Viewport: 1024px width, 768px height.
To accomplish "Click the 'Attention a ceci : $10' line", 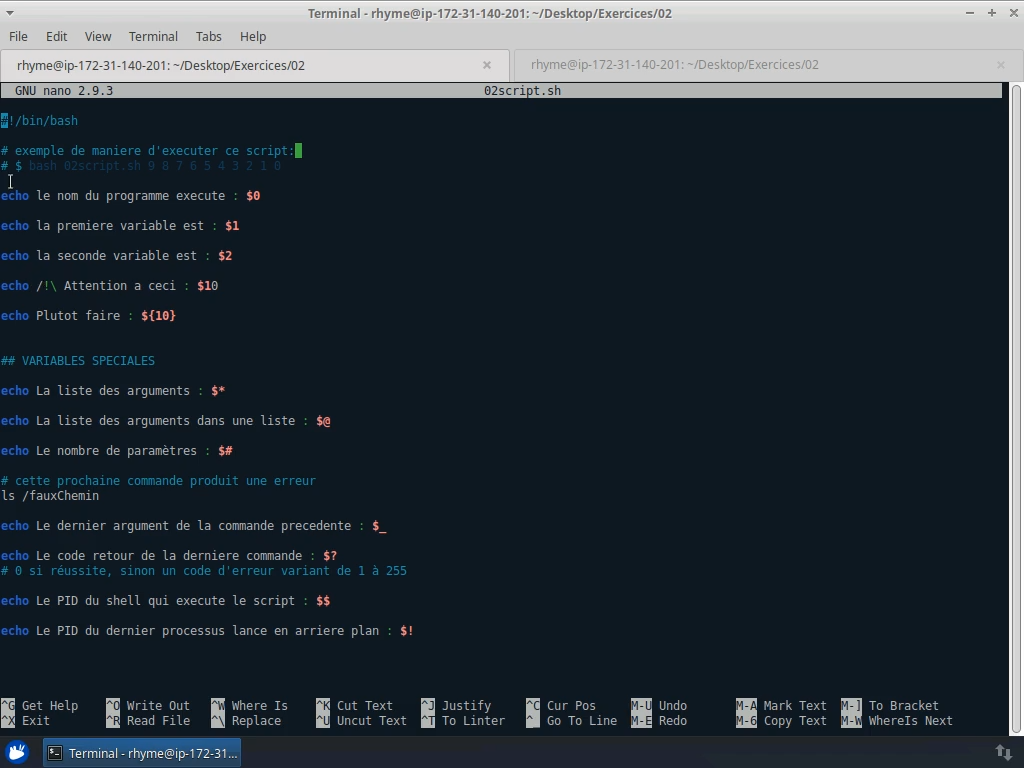I will pos(110,286).
